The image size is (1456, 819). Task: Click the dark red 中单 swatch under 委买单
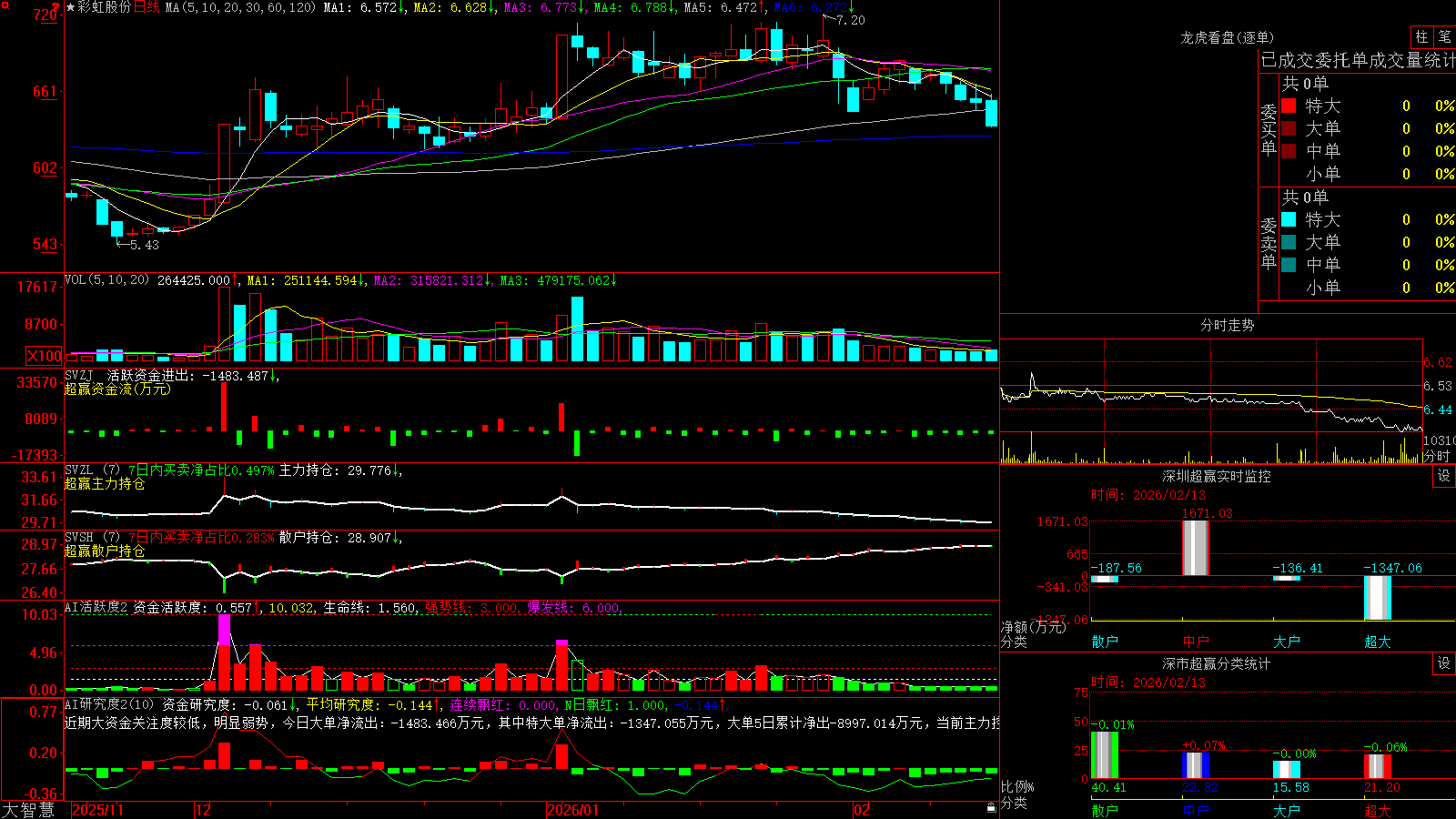(x=1289, y=151)
